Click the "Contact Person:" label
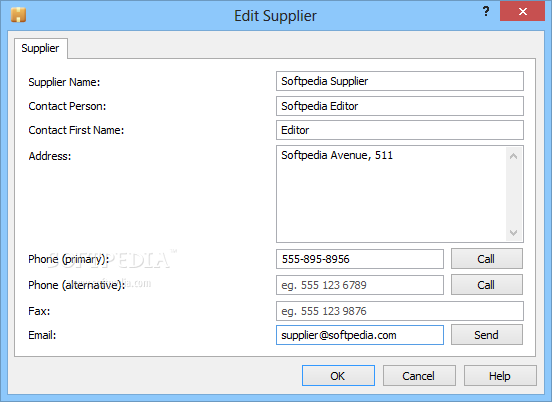552x402 pixels. [67, 106]
